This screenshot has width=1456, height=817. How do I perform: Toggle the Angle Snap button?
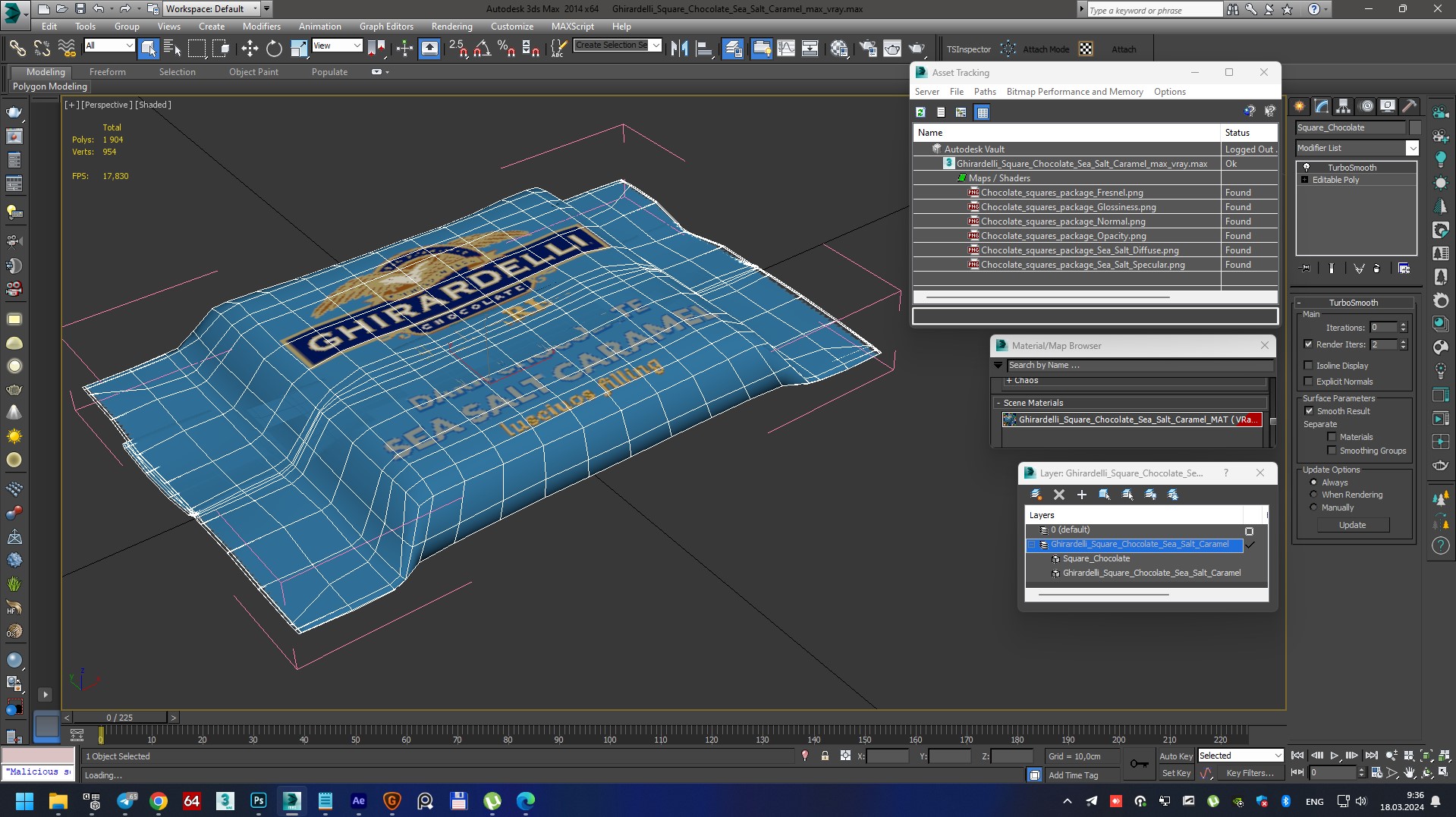point(482,49)
